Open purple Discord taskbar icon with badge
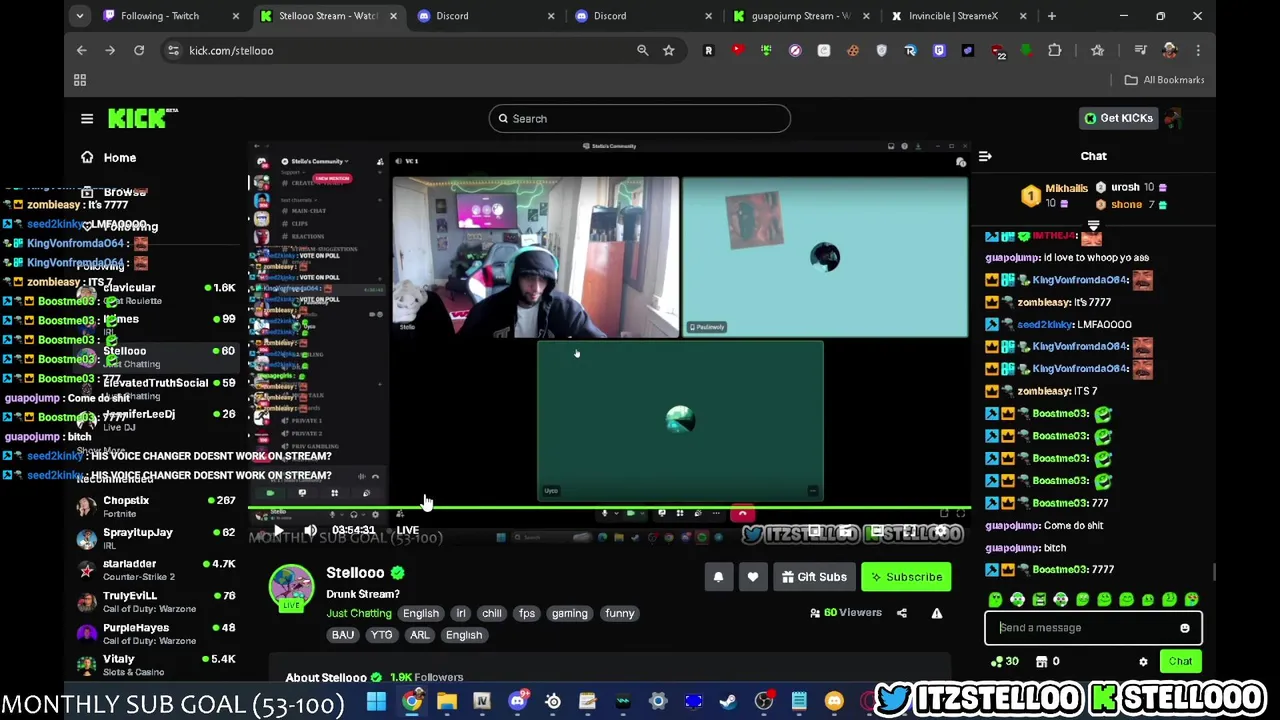1280x720 pixels. click(x=517, y=702)
